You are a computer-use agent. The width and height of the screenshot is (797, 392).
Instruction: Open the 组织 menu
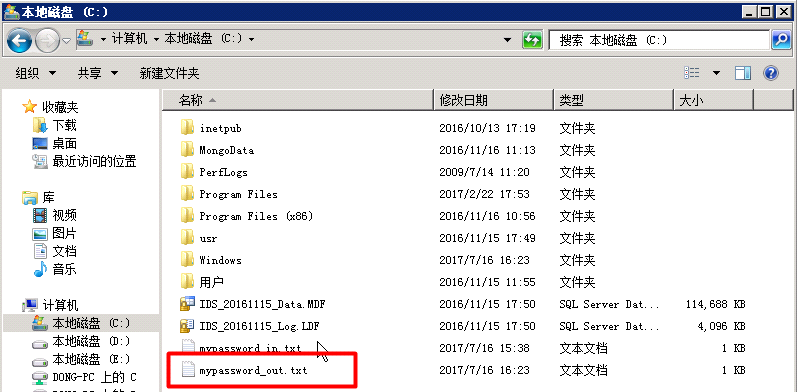36,73
